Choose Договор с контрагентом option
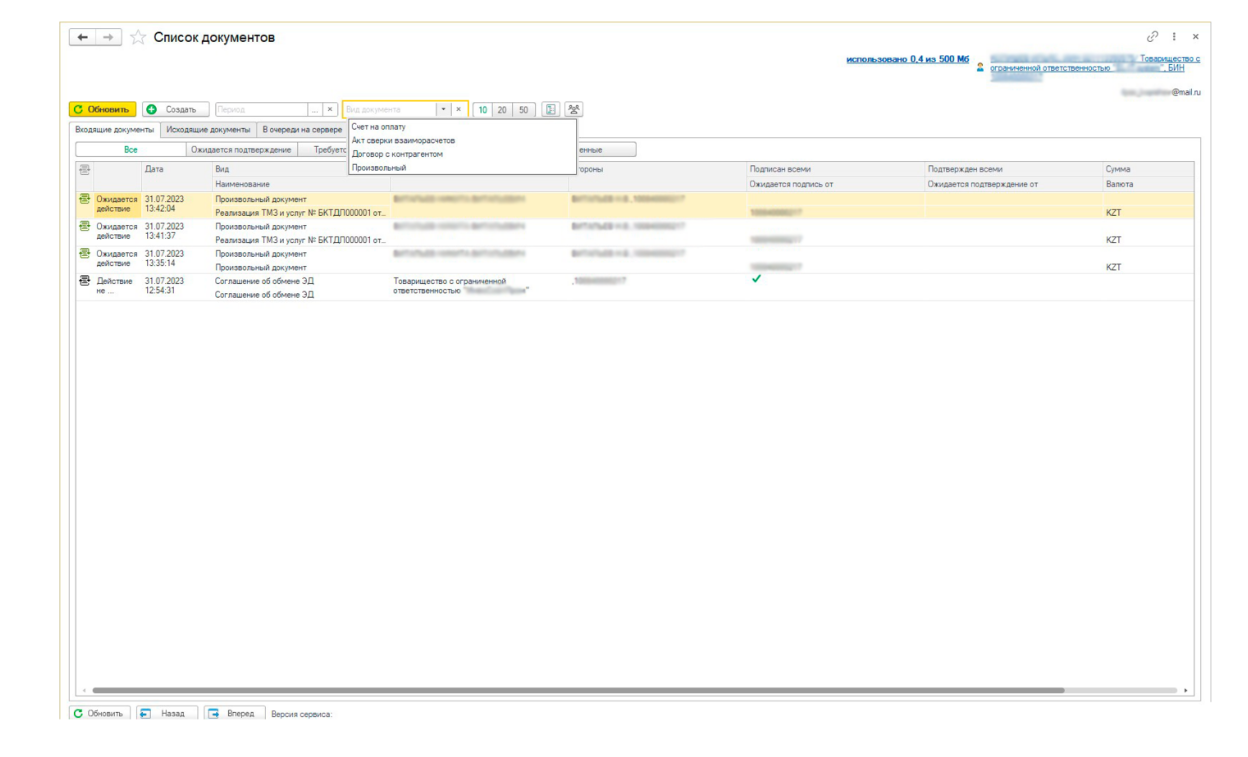The height and width of the screenshot is (757, 1248). (397, 154)
